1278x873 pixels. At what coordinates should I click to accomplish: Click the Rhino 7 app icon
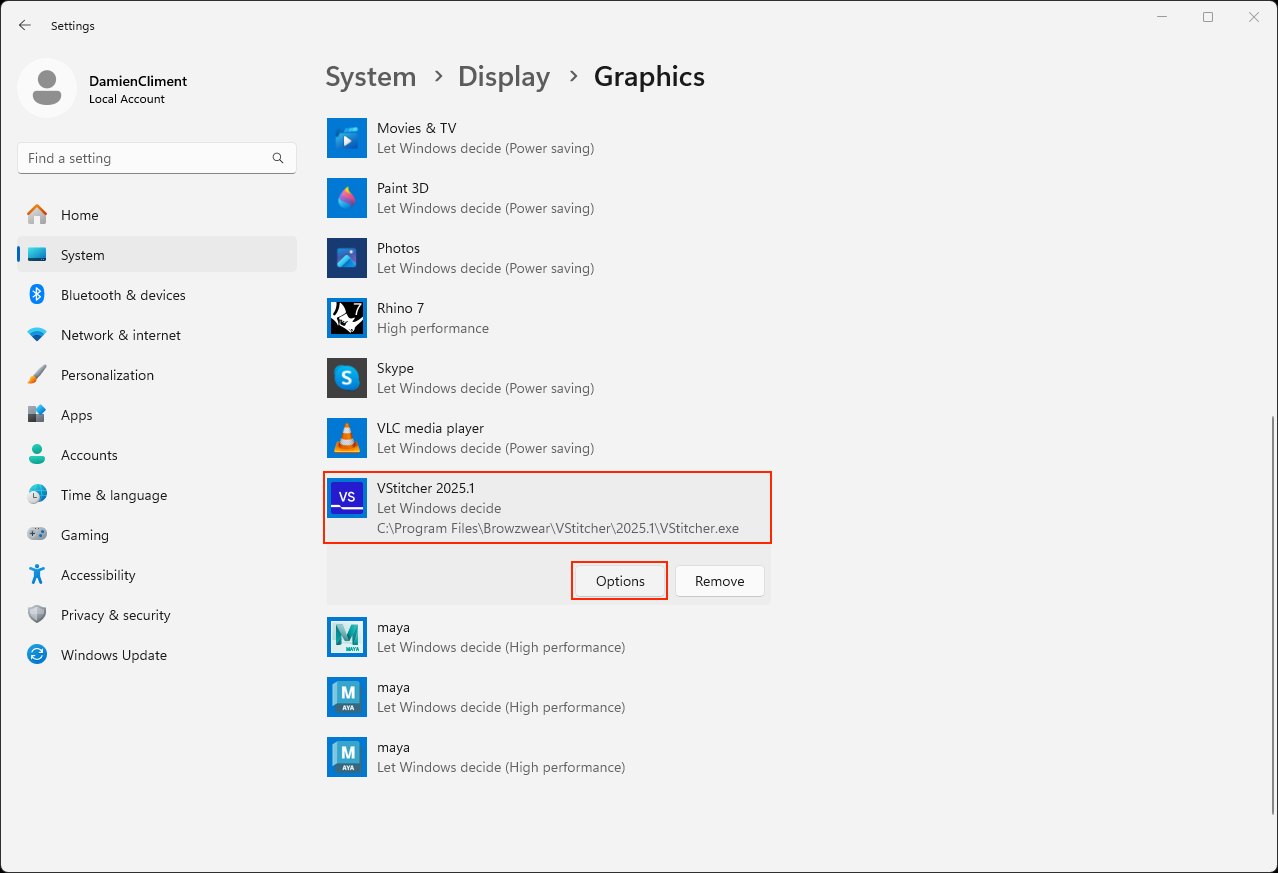(x=347, y=318)
